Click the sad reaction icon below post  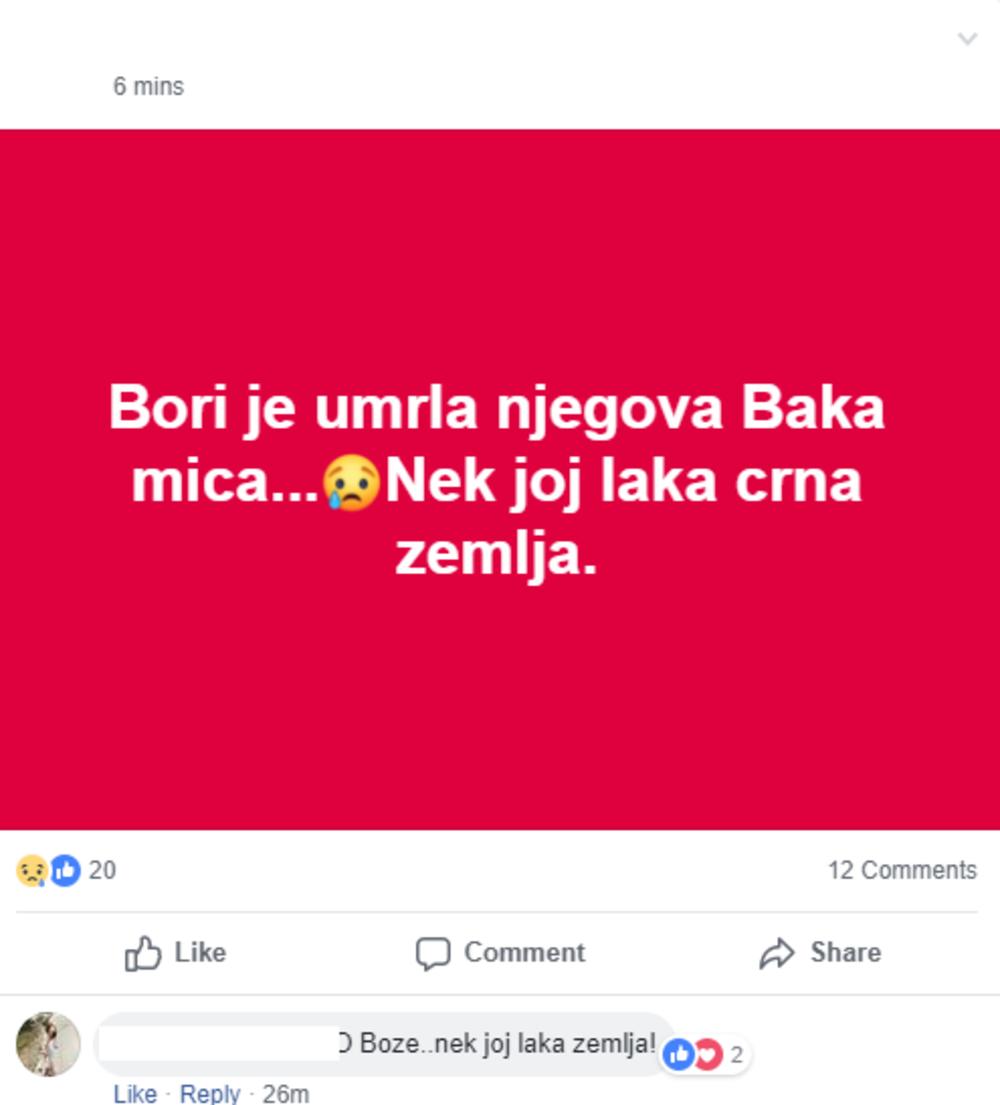tap(31, 871)
